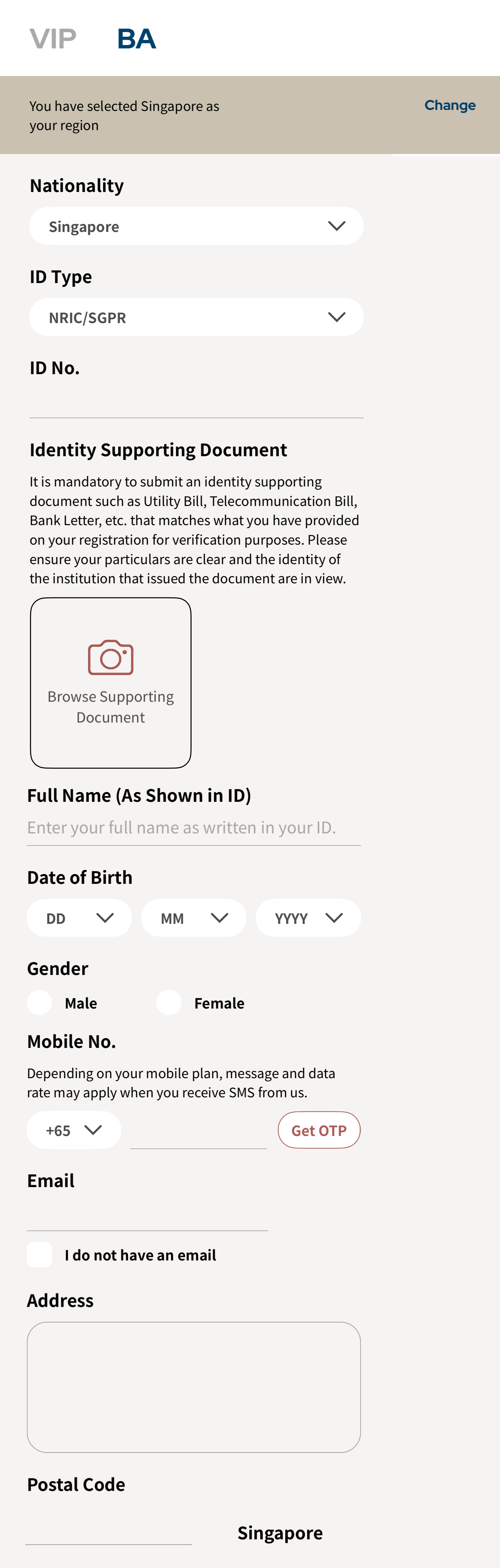Select the Female radio button

[169, 1003]
